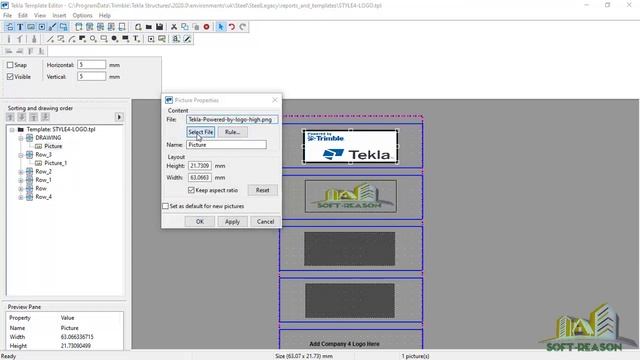Click the picture Name field
The height and width of the screenshot is (360, 640).
click(227, 145)
